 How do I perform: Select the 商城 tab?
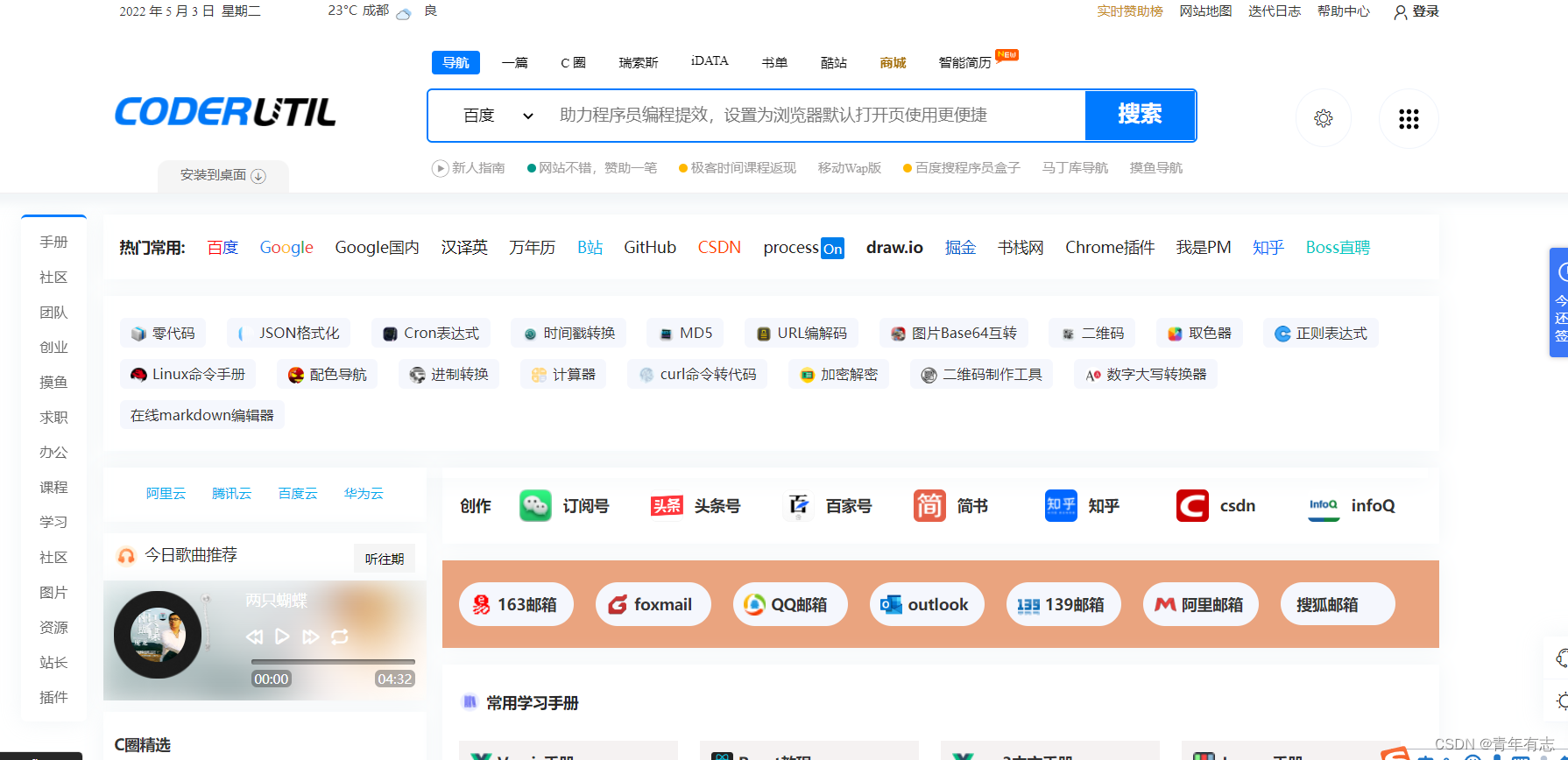(893, 62)
